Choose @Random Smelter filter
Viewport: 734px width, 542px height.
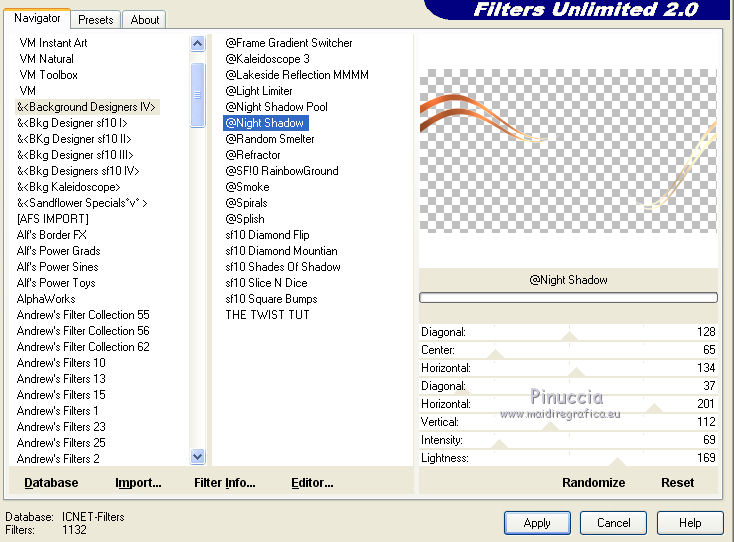(270, 139)
